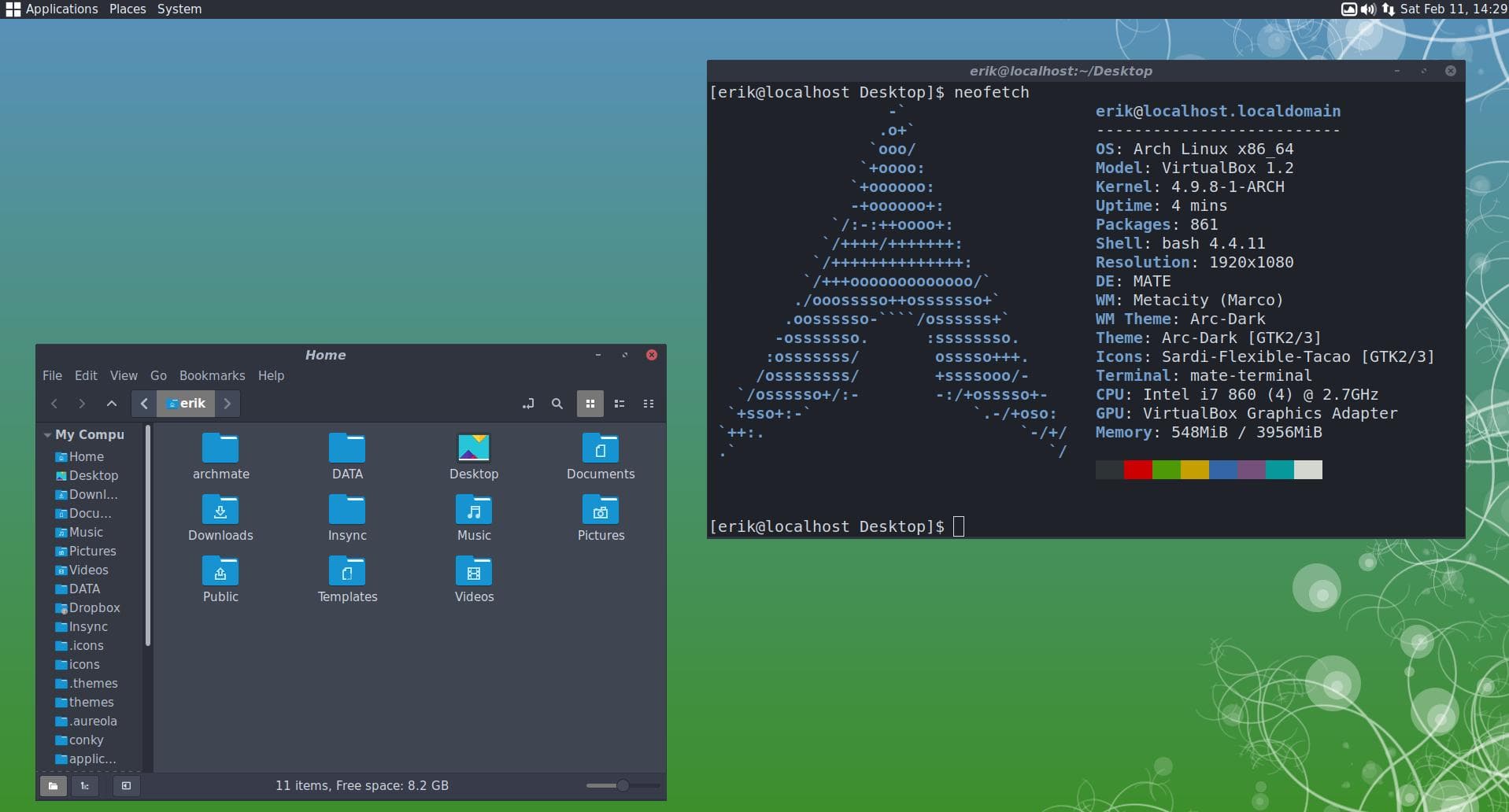The height and width of the screenshot is (812, 1509).
Task: Click the terminal prompt with the cursor
Action: (837, 526)
